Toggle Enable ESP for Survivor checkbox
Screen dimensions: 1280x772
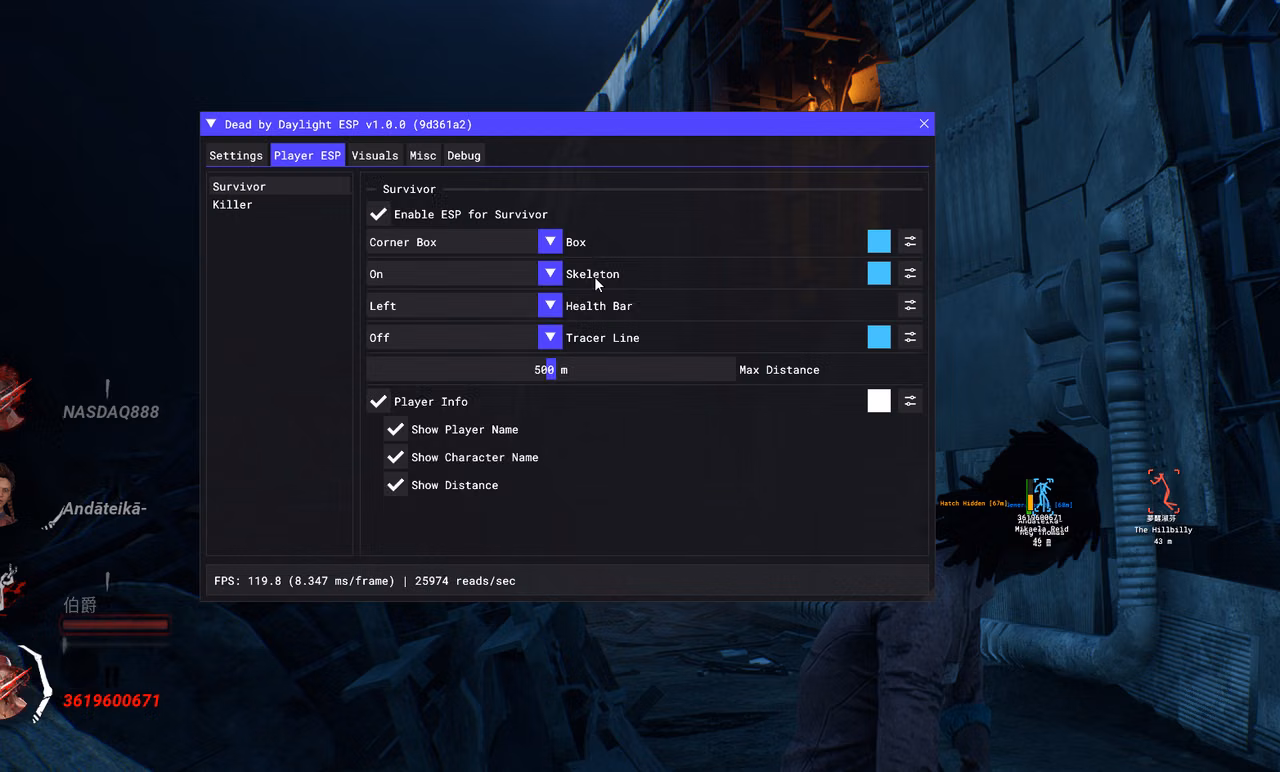378,214
